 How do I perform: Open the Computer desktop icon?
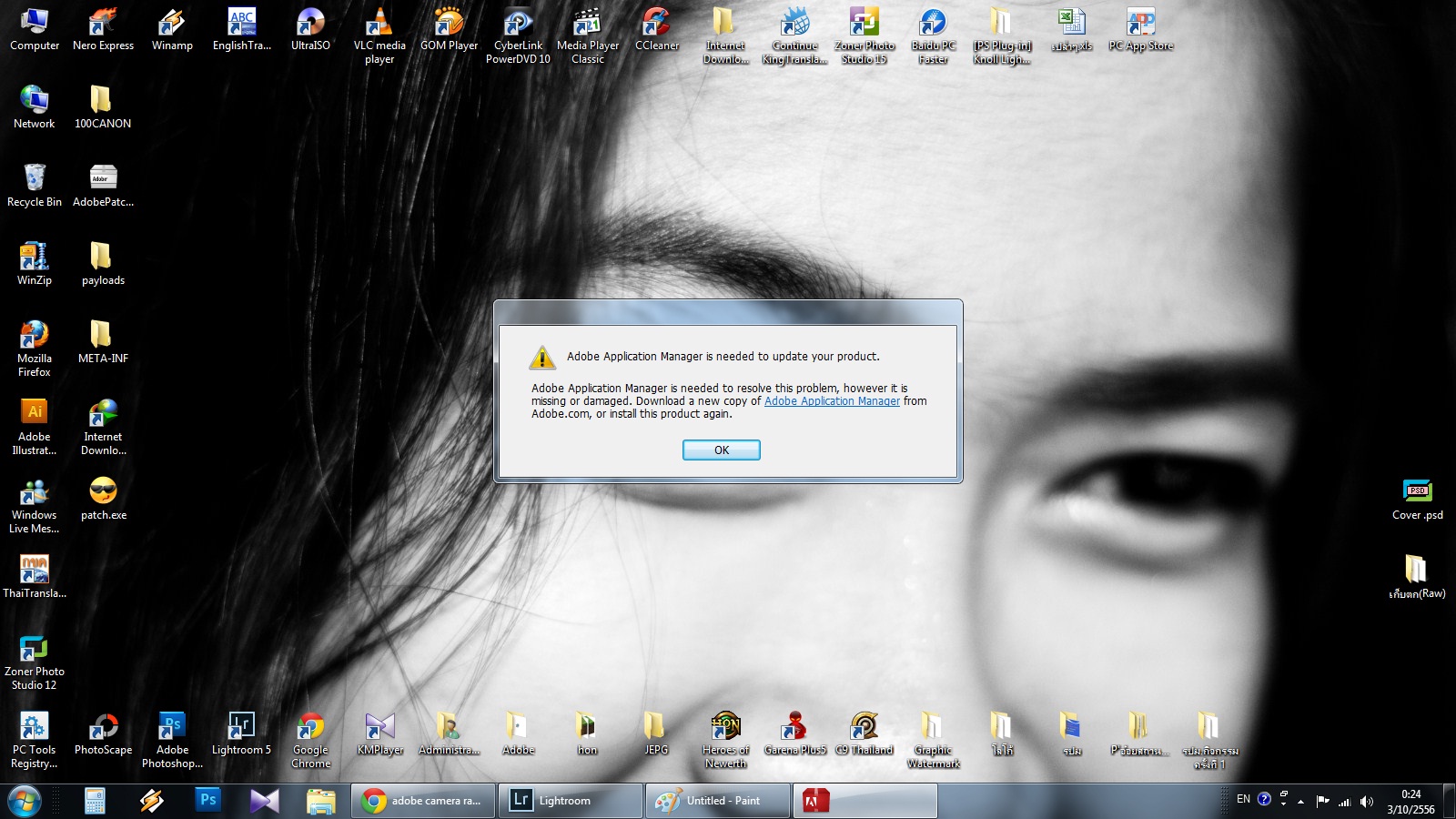[x=35, y=28]
